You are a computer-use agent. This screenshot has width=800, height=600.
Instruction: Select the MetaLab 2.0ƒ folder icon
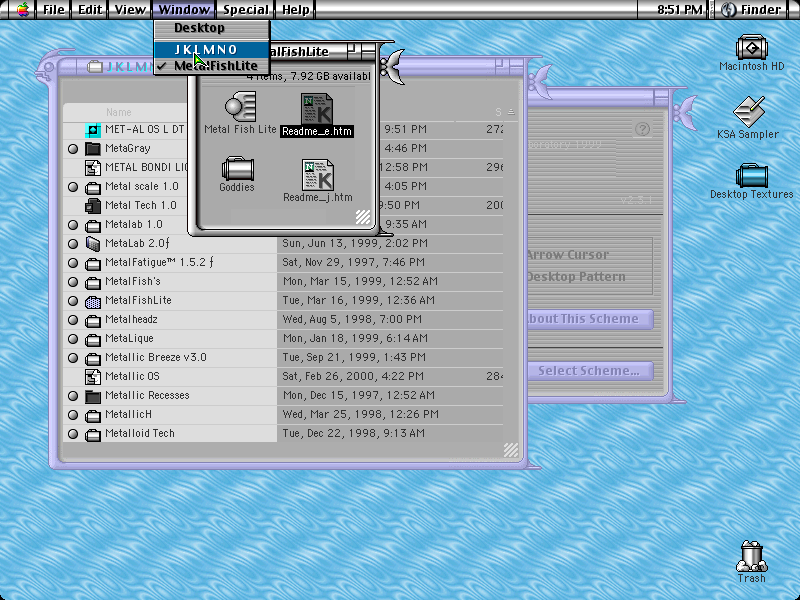pos(93,244)
